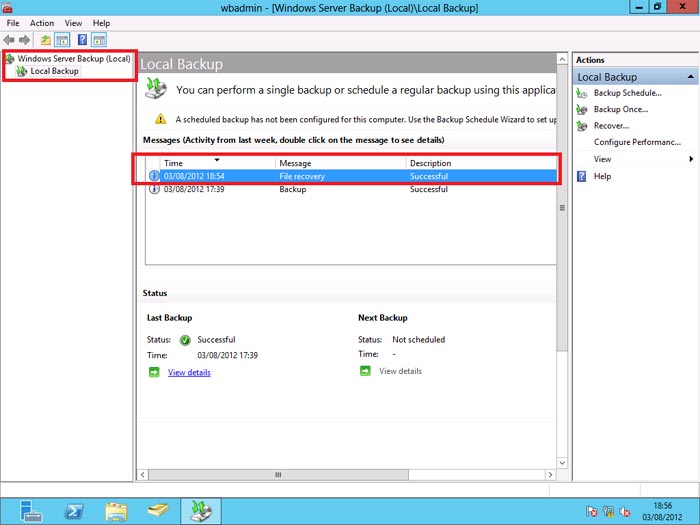
Task: Open Server Manager from the taskbar
Action: (x=31, y=511)
